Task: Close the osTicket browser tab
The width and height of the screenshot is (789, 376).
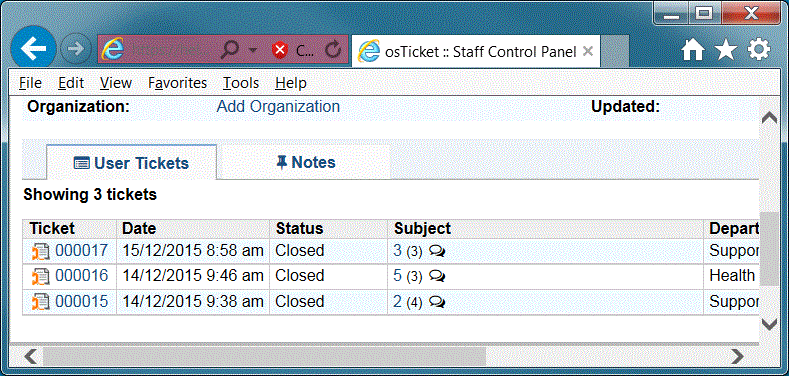Action: tap(588, 51)
